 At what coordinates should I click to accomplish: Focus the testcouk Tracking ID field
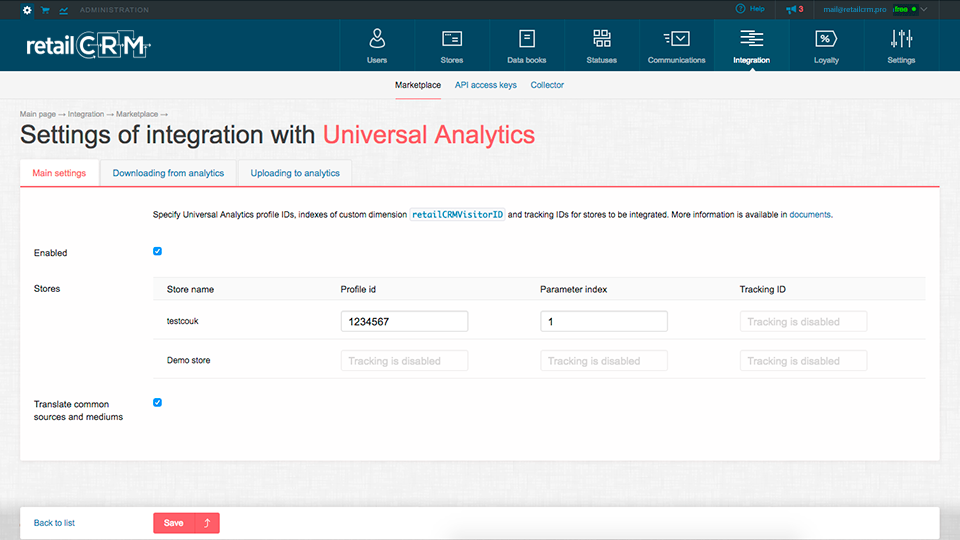click(803, 321)
